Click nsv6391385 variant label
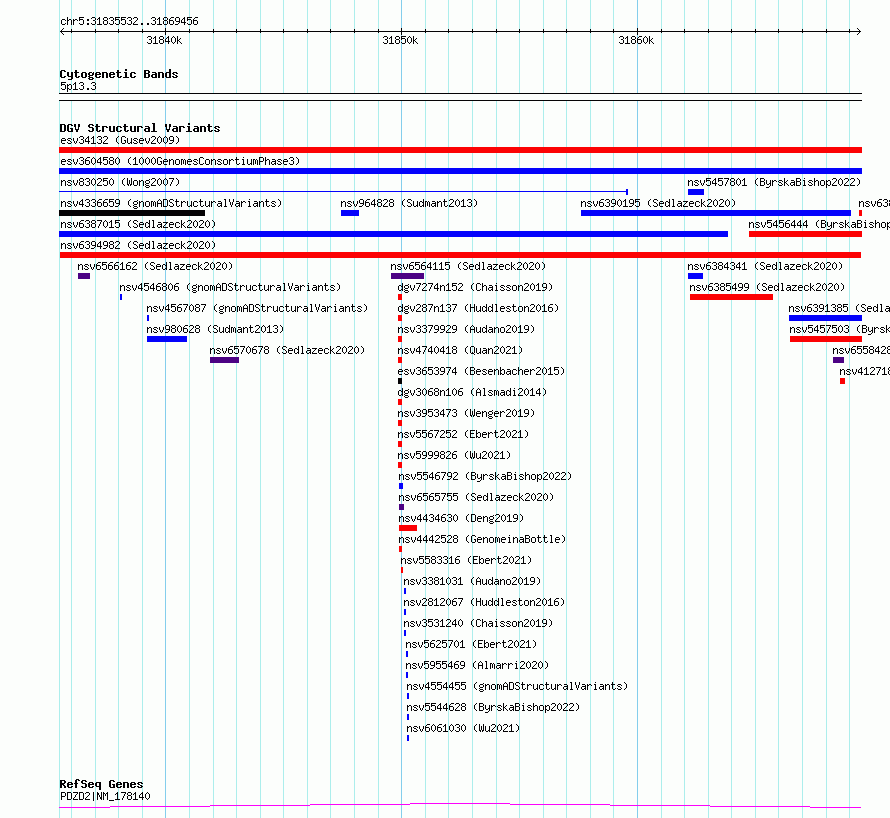Image resolution: width=890 pixels, height=818 pixels. (x=839, y=308)
